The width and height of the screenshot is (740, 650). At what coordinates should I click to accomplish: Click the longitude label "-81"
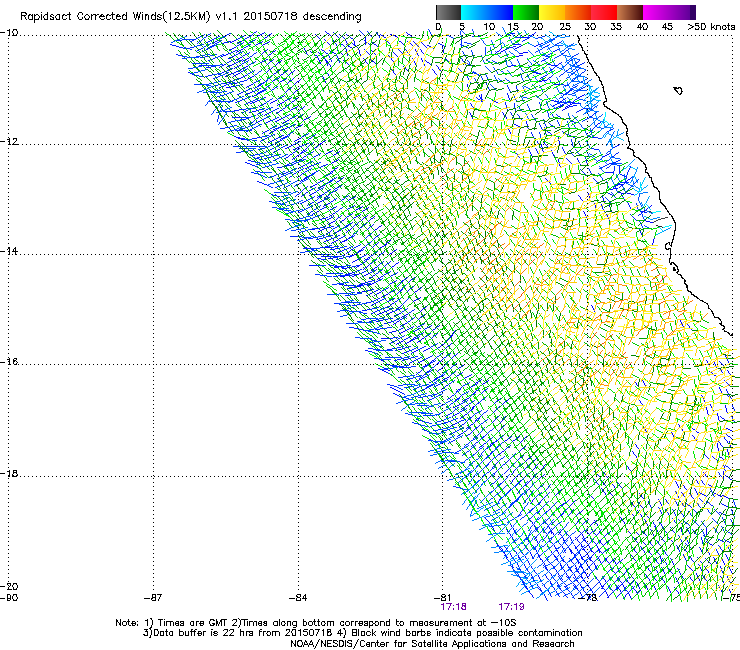pos(442,598)
